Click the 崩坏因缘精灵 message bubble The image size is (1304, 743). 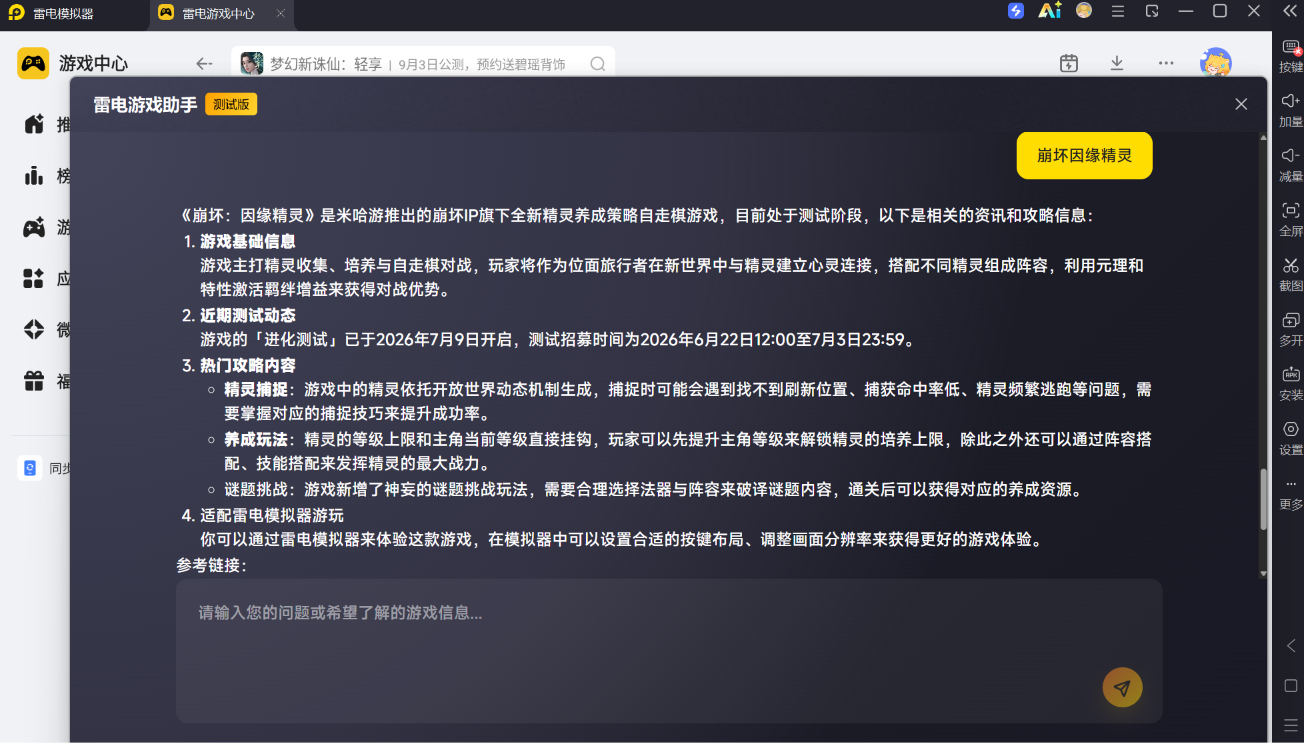pos(1084,155)
